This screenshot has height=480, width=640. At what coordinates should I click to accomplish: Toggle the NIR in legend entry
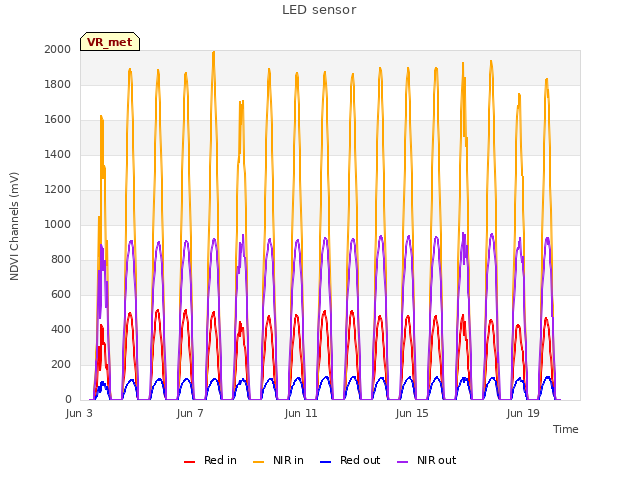click(x=278, y=460)
